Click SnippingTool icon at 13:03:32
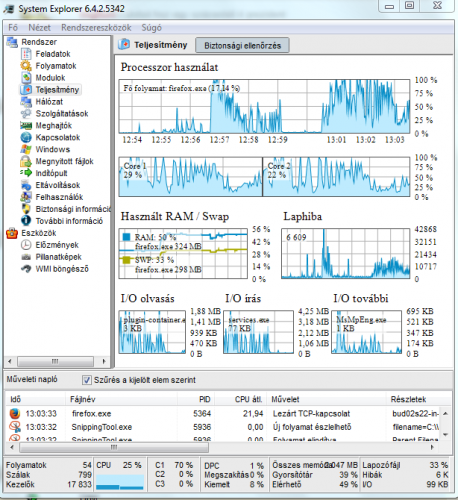Viewport: 458px width, 500px height. pos(15,427)
